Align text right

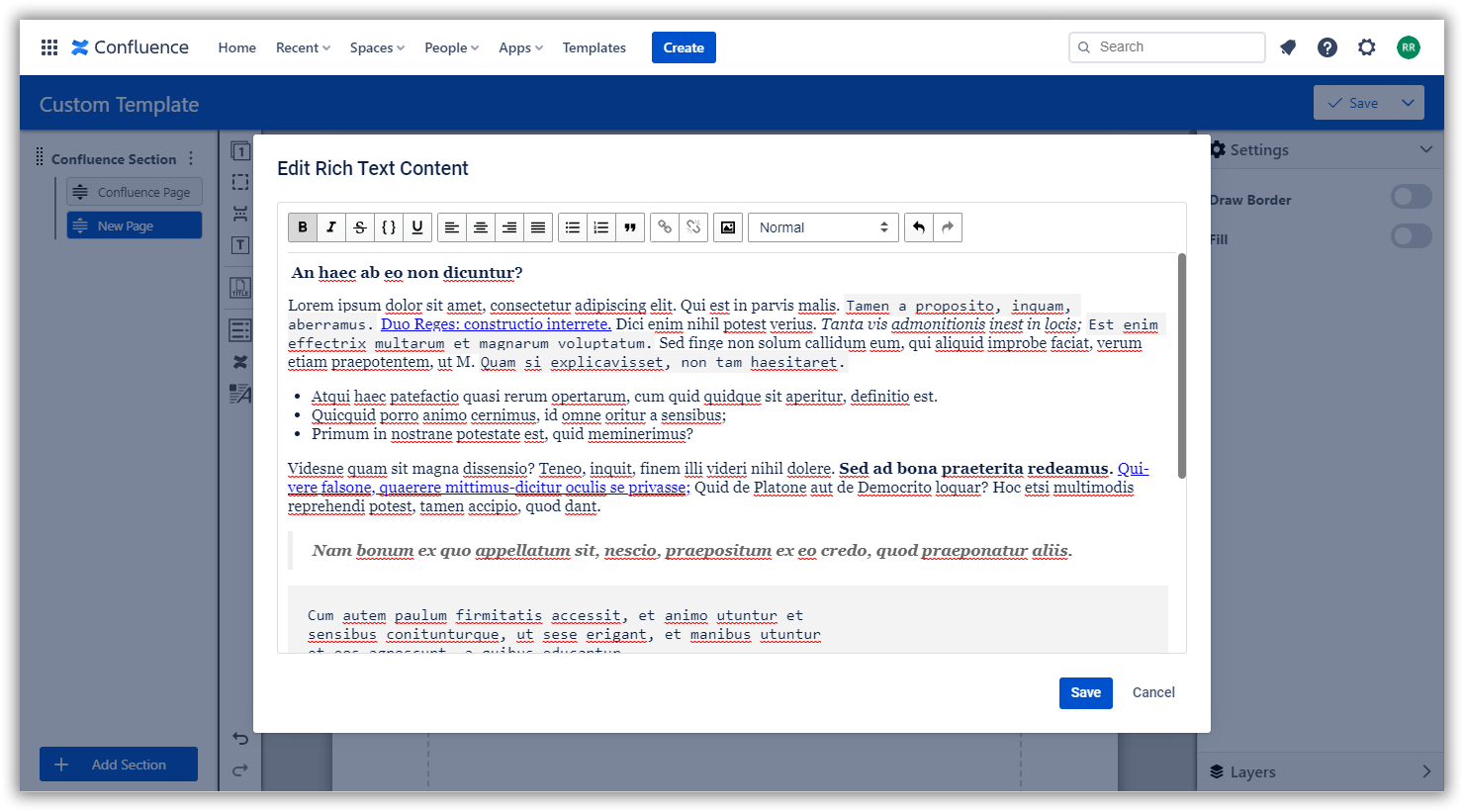coord(509,227)
